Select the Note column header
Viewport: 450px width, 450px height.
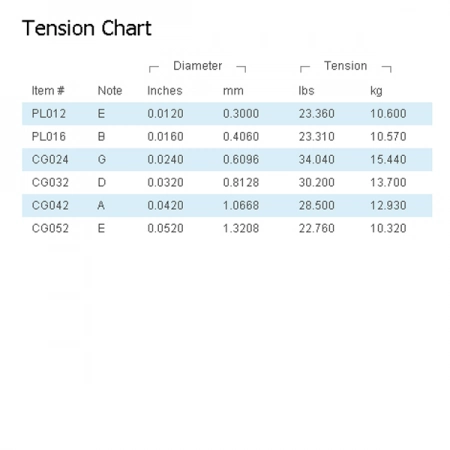click(x=110, y=91)
